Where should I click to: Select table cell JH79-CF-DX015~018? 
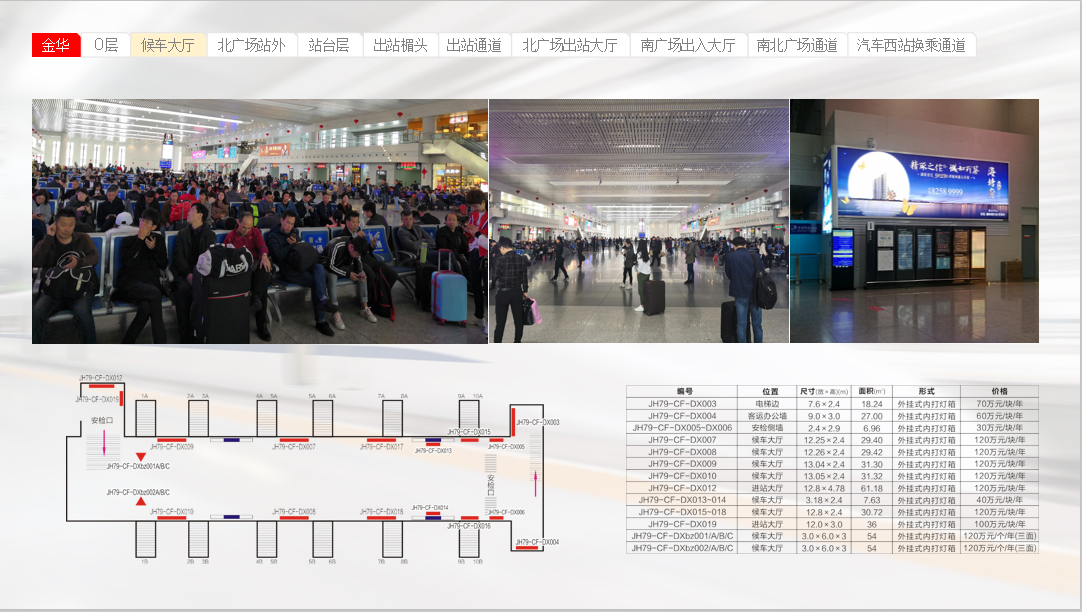coord(682,512)
